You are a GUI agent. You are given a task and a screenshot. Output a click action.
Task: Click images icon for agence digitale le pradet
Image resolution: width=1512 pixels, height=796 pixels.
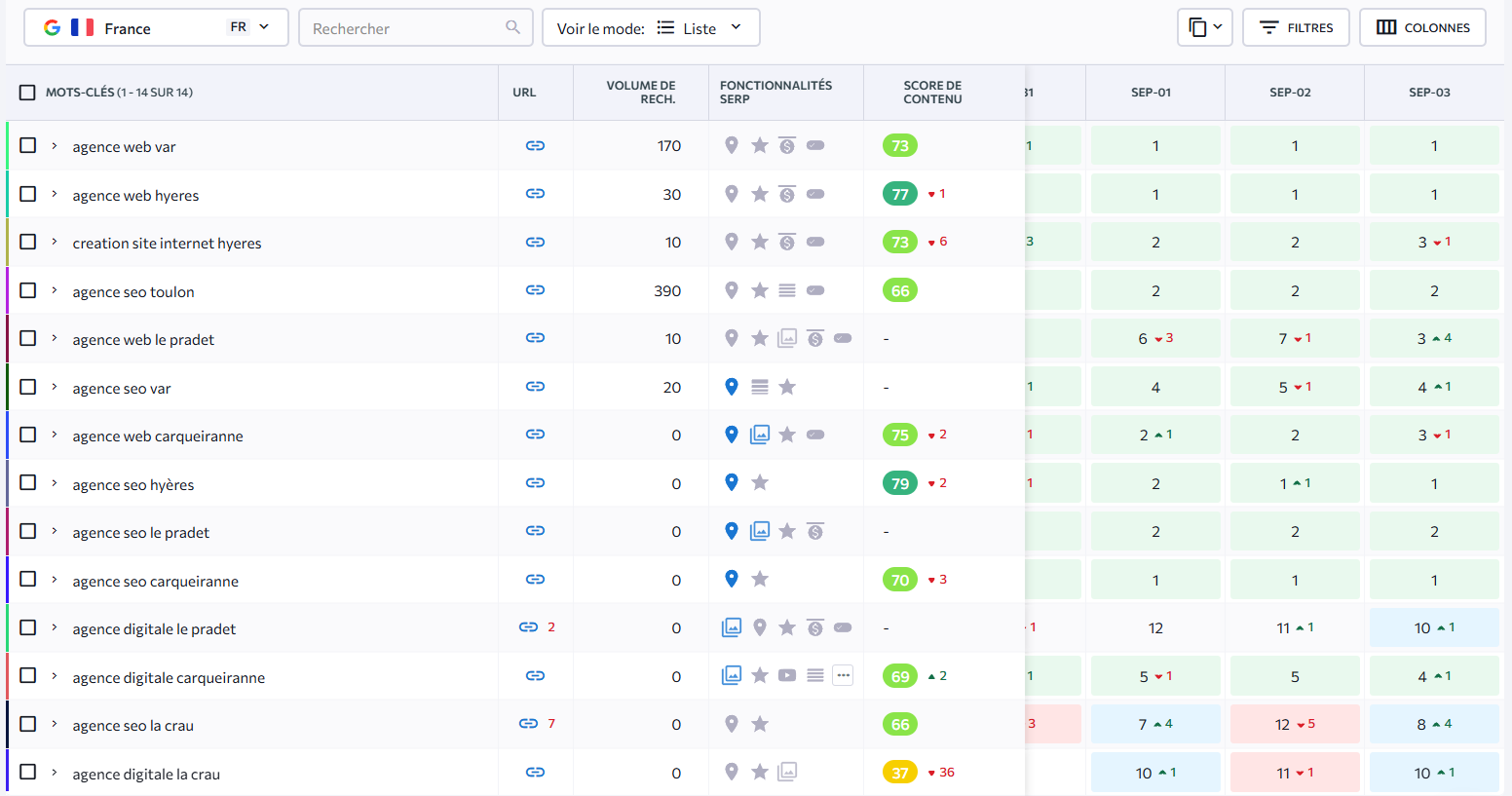(x=732, y=627)
